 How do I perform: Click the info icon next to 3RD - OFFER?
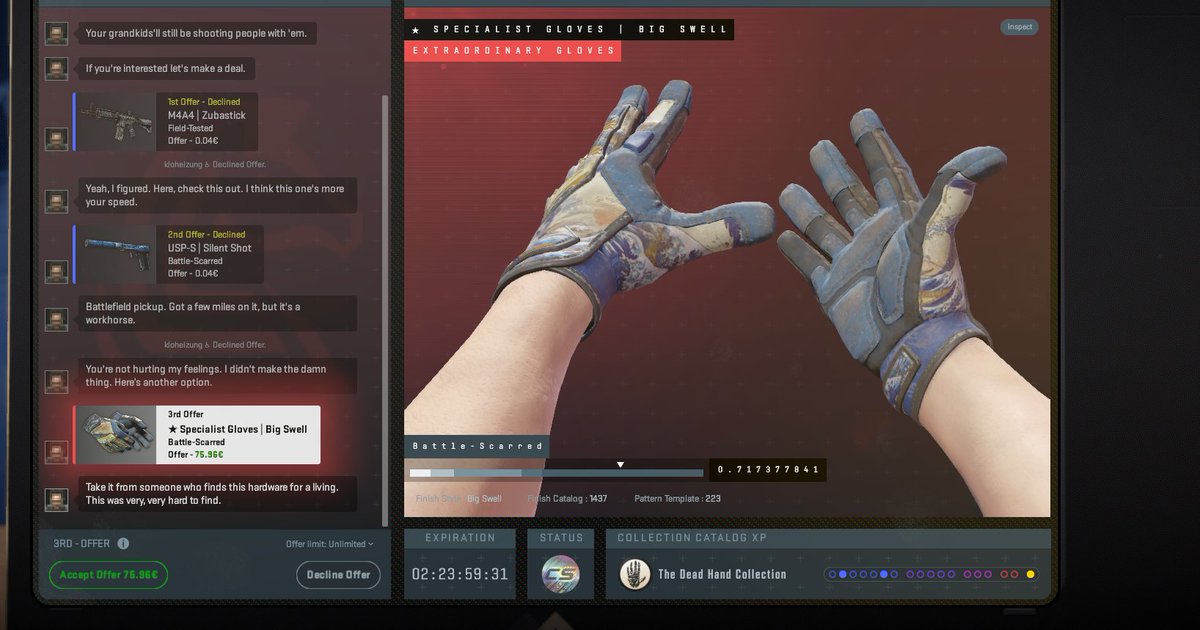click(x=123, y=544)
